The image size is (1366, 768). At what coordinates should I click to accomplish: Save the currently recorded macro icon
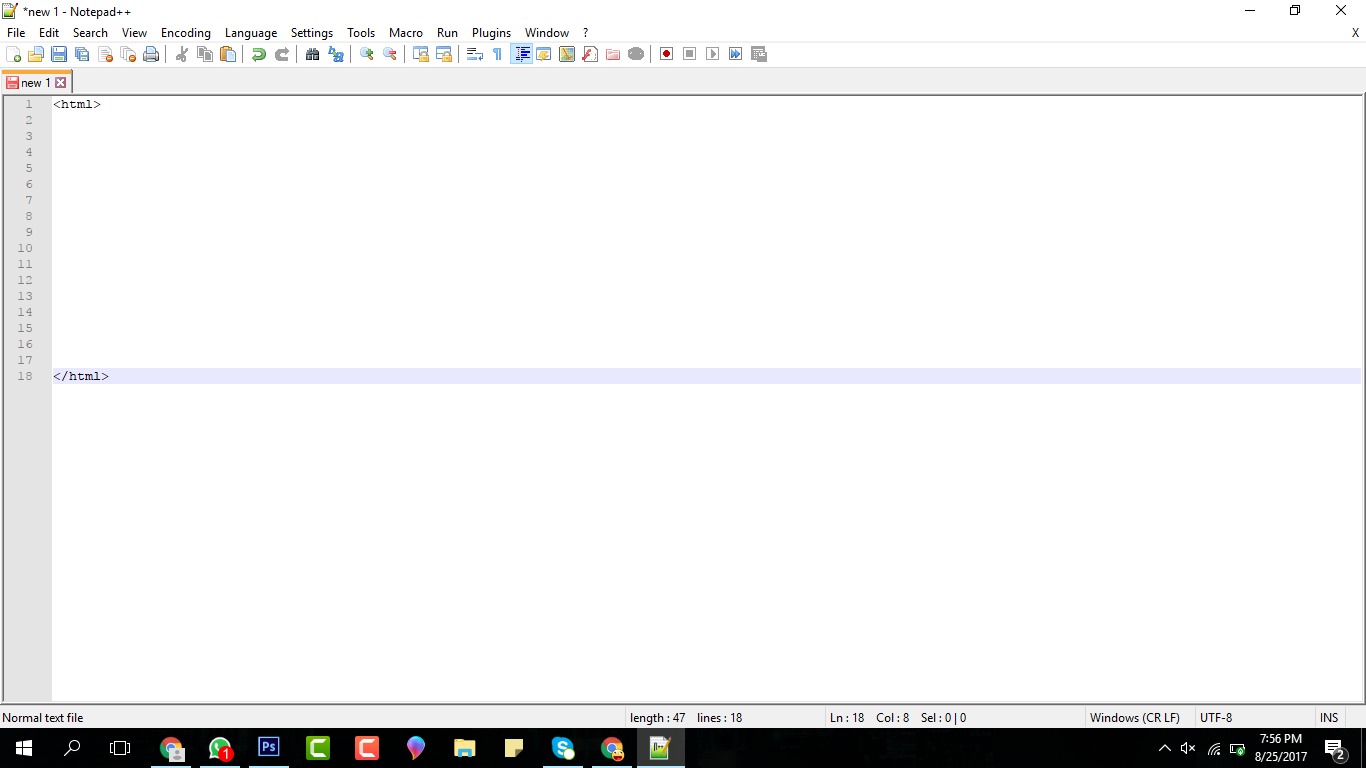(x=759, y=54)
